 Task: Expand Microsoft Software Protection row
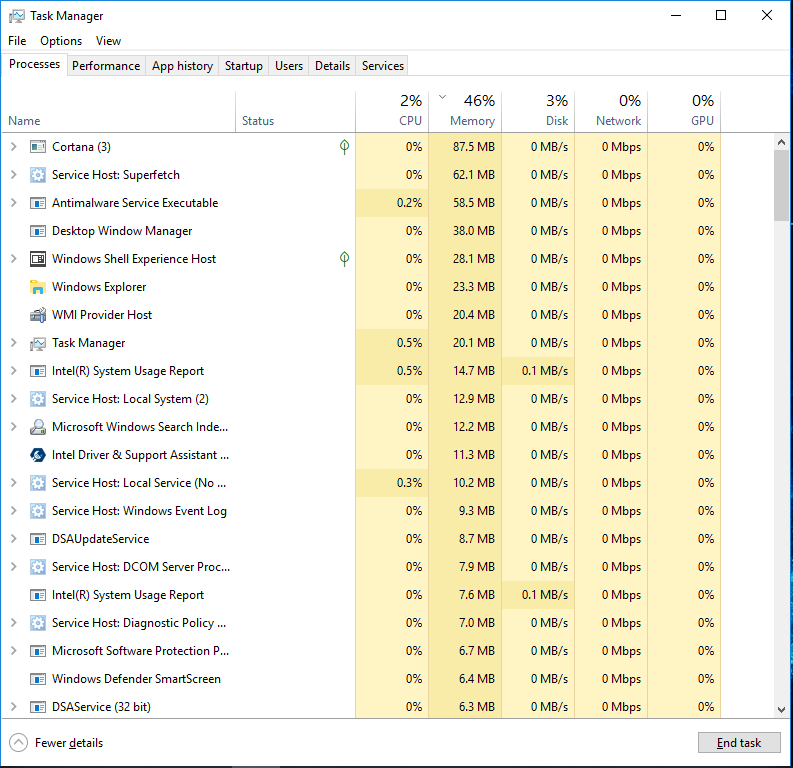pos(14,651)
